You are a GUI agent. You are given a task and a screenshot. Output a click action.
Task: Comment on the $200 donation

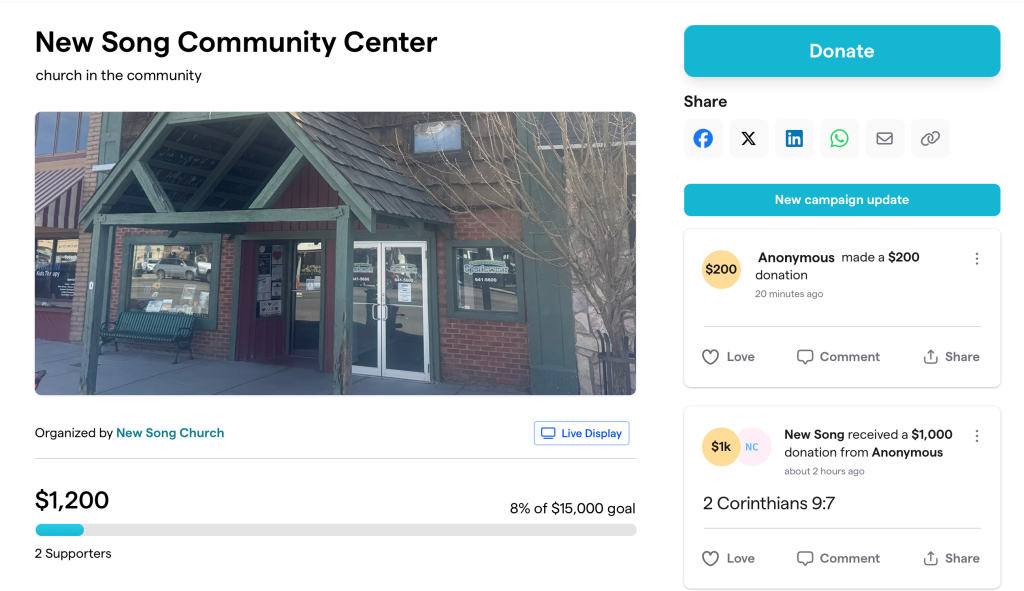pos(839,357)
